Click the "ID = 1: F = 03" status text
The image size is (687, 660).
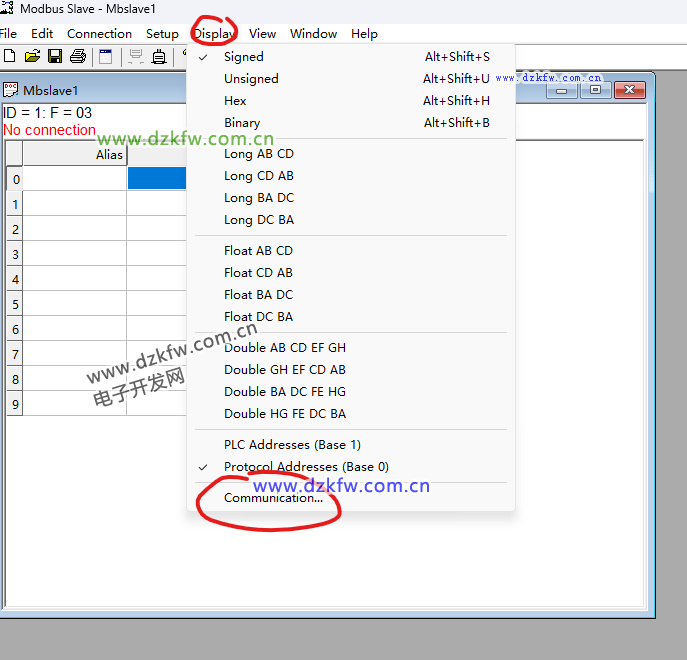(x=47, y=113)
